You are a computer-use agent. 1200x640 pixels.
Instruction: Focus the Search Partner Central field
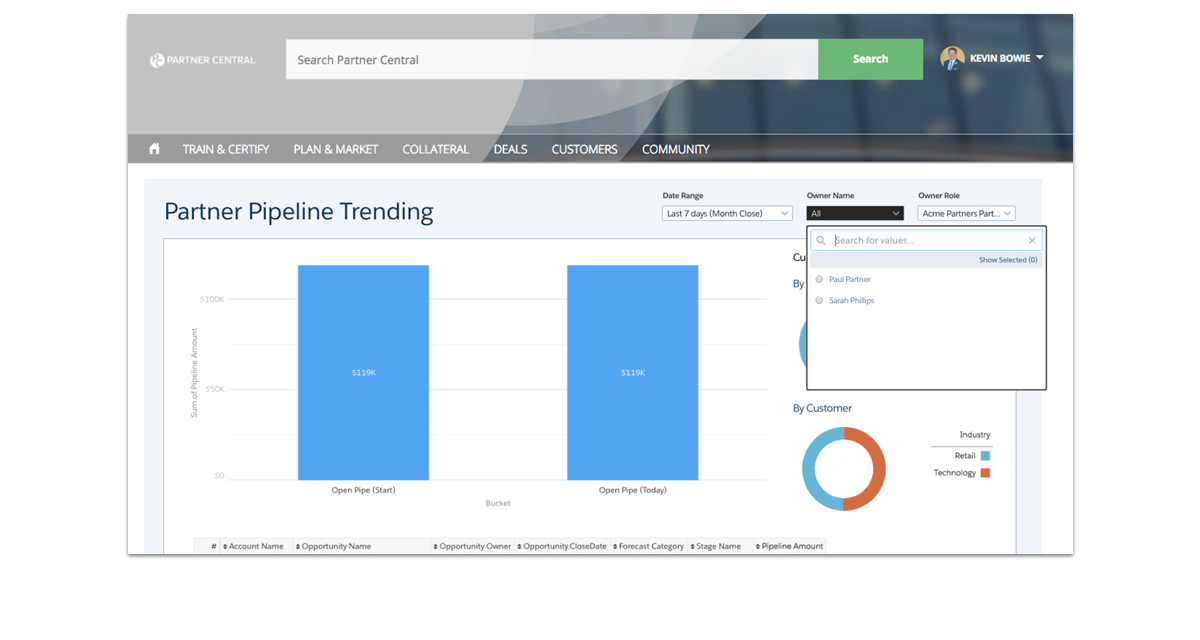551,60
